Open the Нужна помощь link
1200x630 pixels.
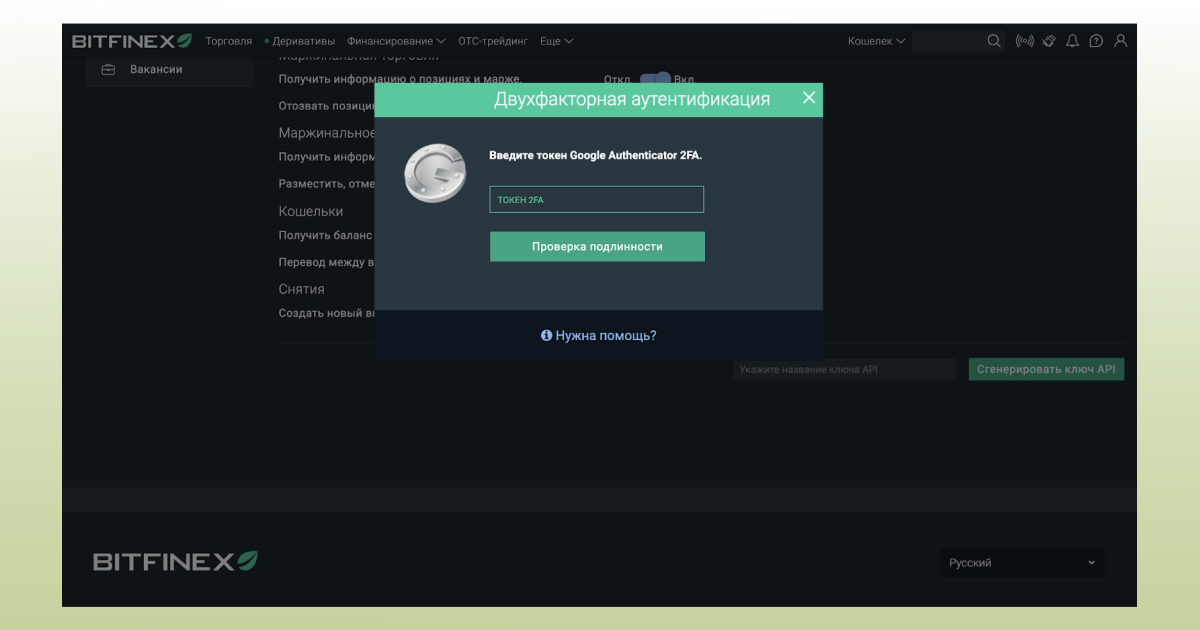coord(605,335)
